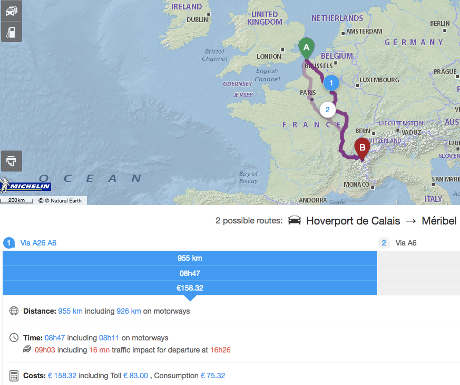The width and height of the screenshot is (460, 385).
Task: Click 926 km motorway distance value
Action: (x=129, y=311)
